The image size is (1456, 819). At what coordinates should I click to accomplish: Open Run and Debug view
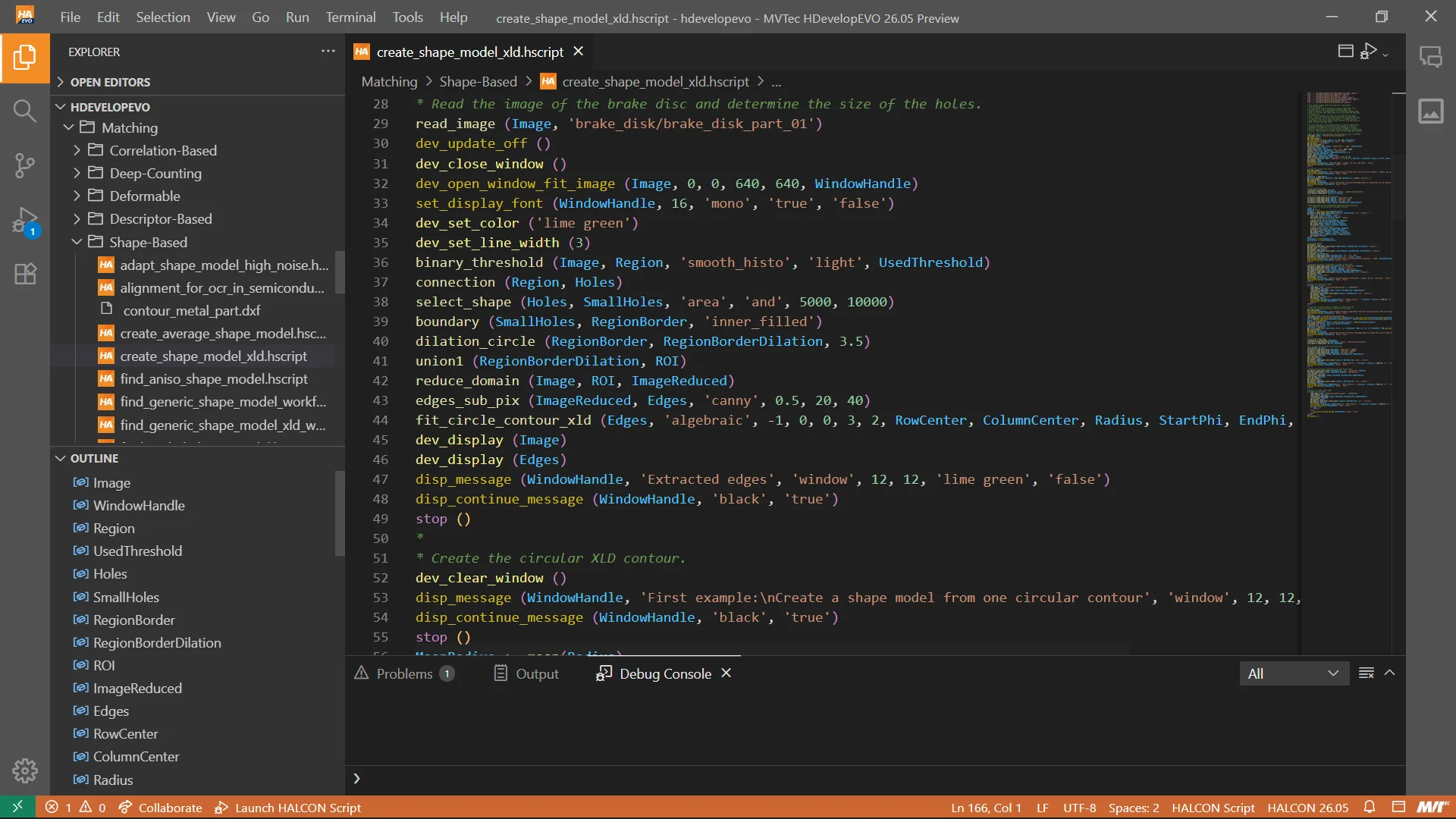(x=24, y=221)
